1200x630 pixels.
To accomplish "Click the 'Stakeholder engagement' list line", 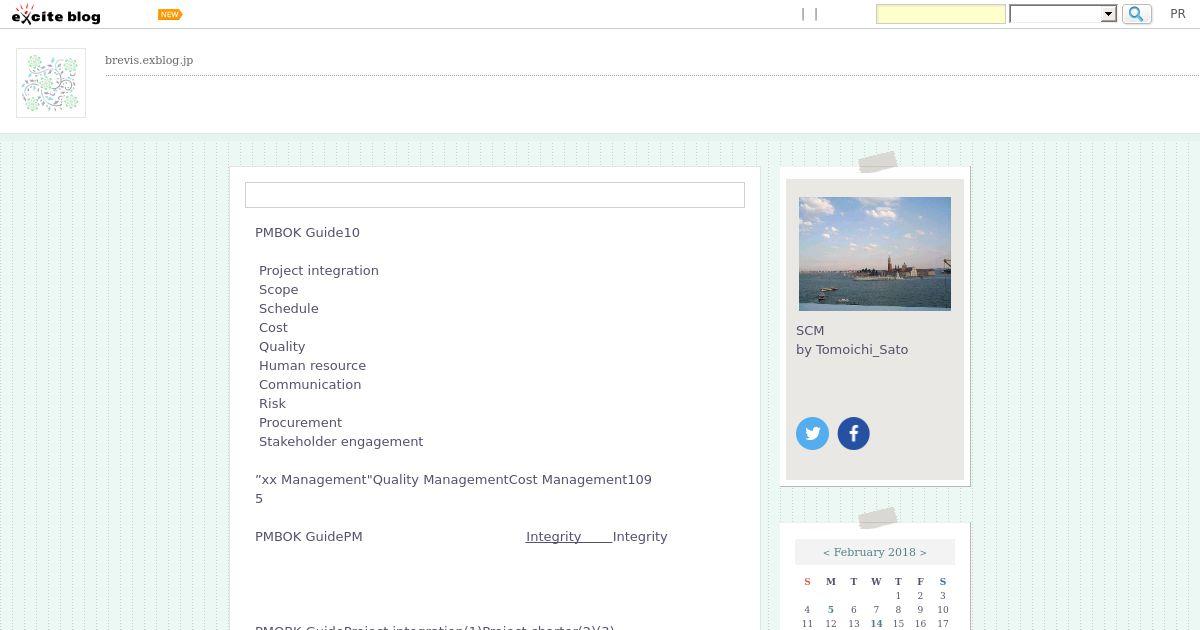I will click(x=341, y=441).
